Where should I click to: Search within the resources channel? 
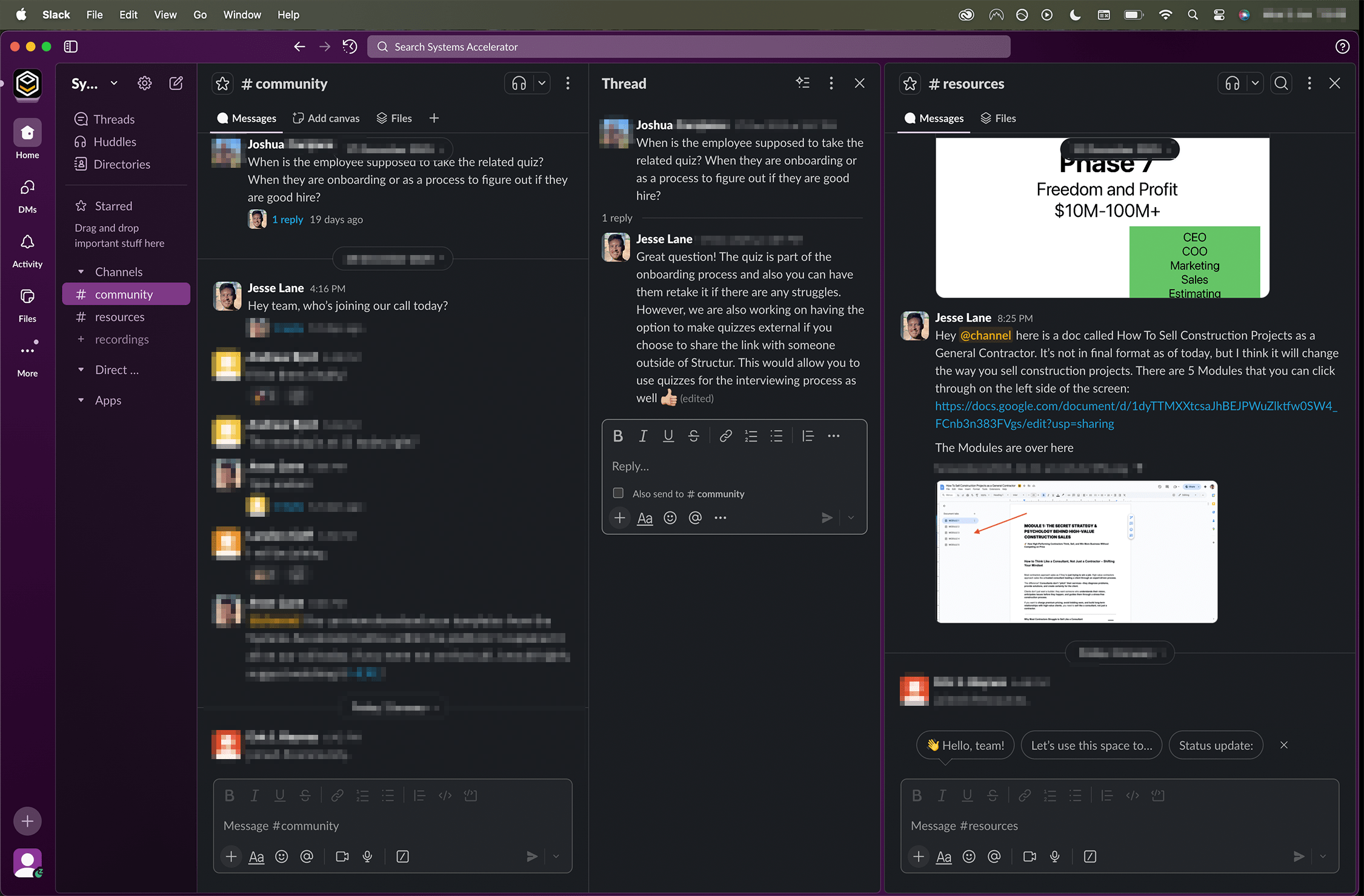1281,83
